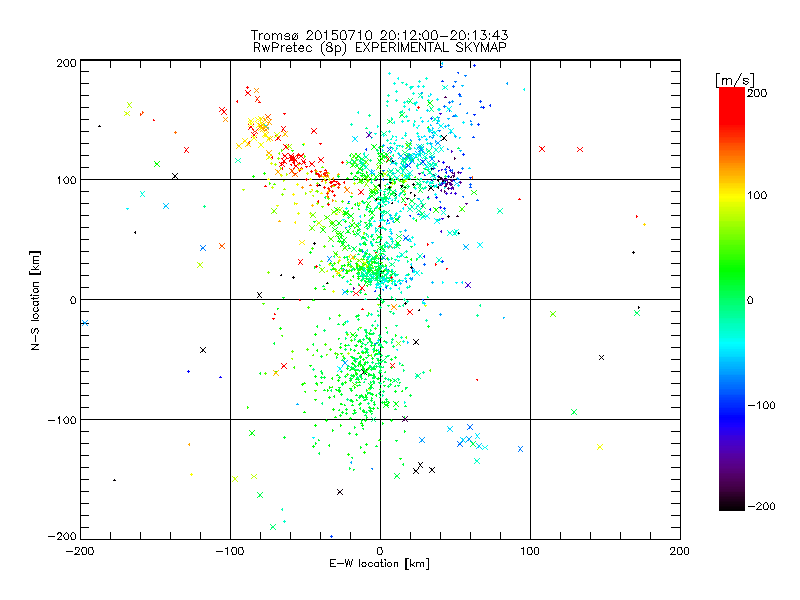The height and width of the screenshot is (600, 800).
Task: Click the '-200' tick label on N-S axis
Action: 62,536
